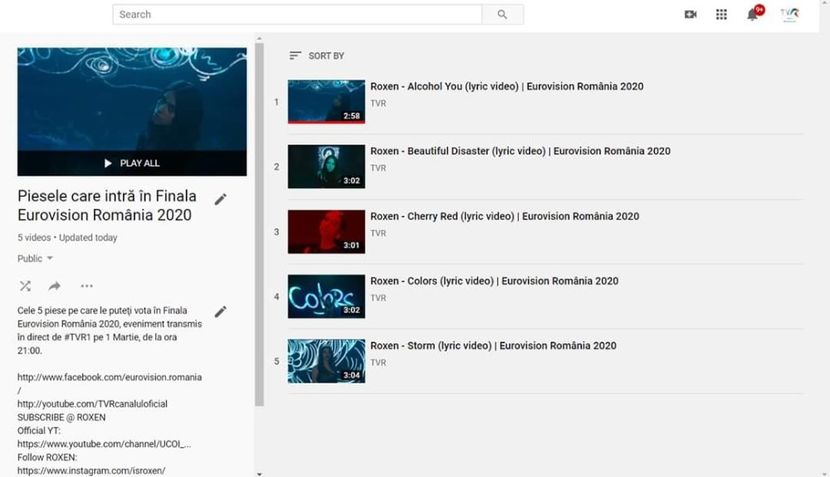Open the youtube.com/TVRcanaluloficial link

[x=92, y=403]
